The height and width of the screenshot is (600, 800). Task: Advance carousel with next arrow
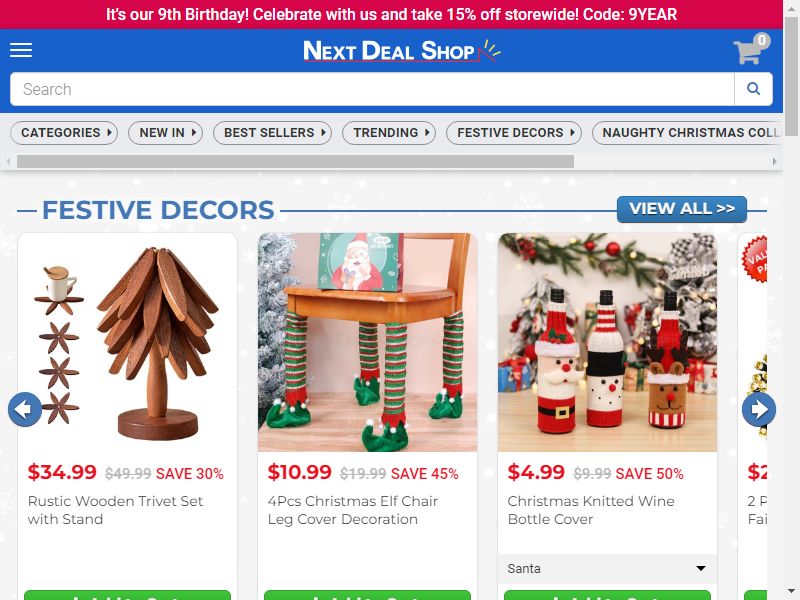click(759, 409)
